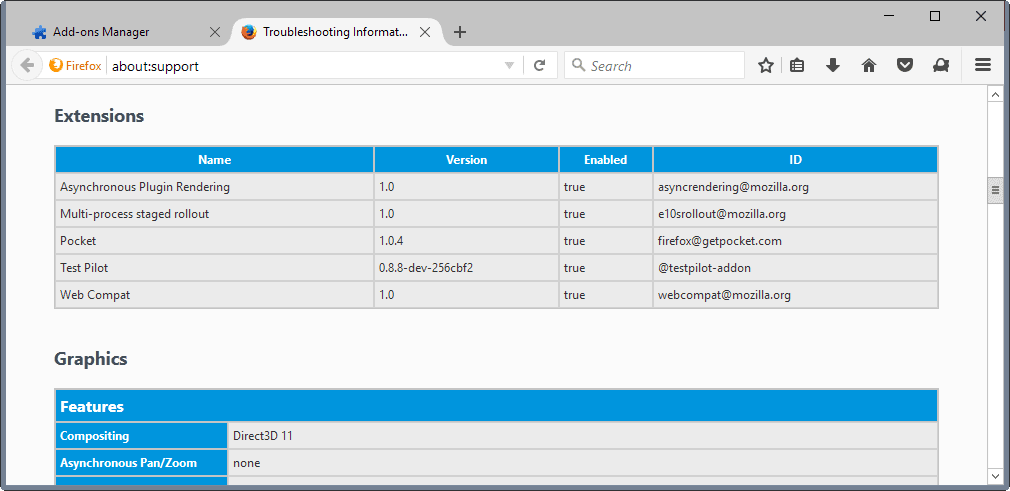Screen dimensions: 1010x491
Task: Click the Pocket extension name cell
Action: 214,241
